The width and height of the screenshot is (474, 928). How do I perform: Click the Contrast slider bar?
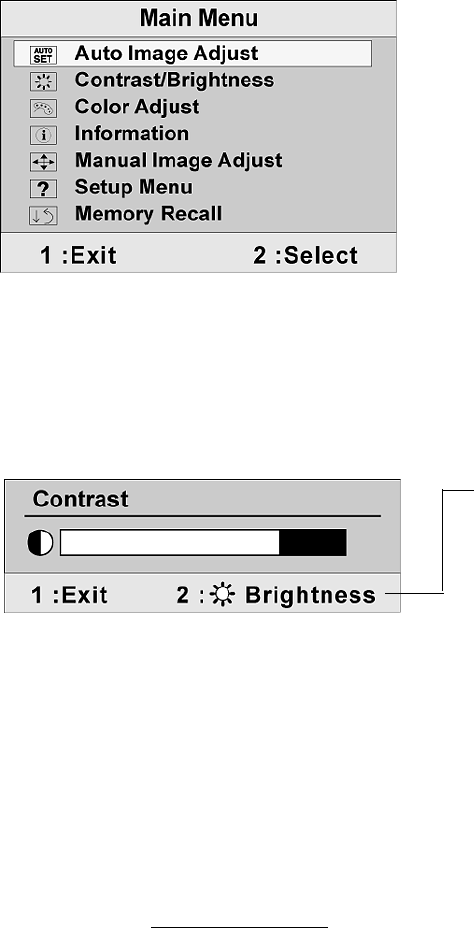coord(203,543)
